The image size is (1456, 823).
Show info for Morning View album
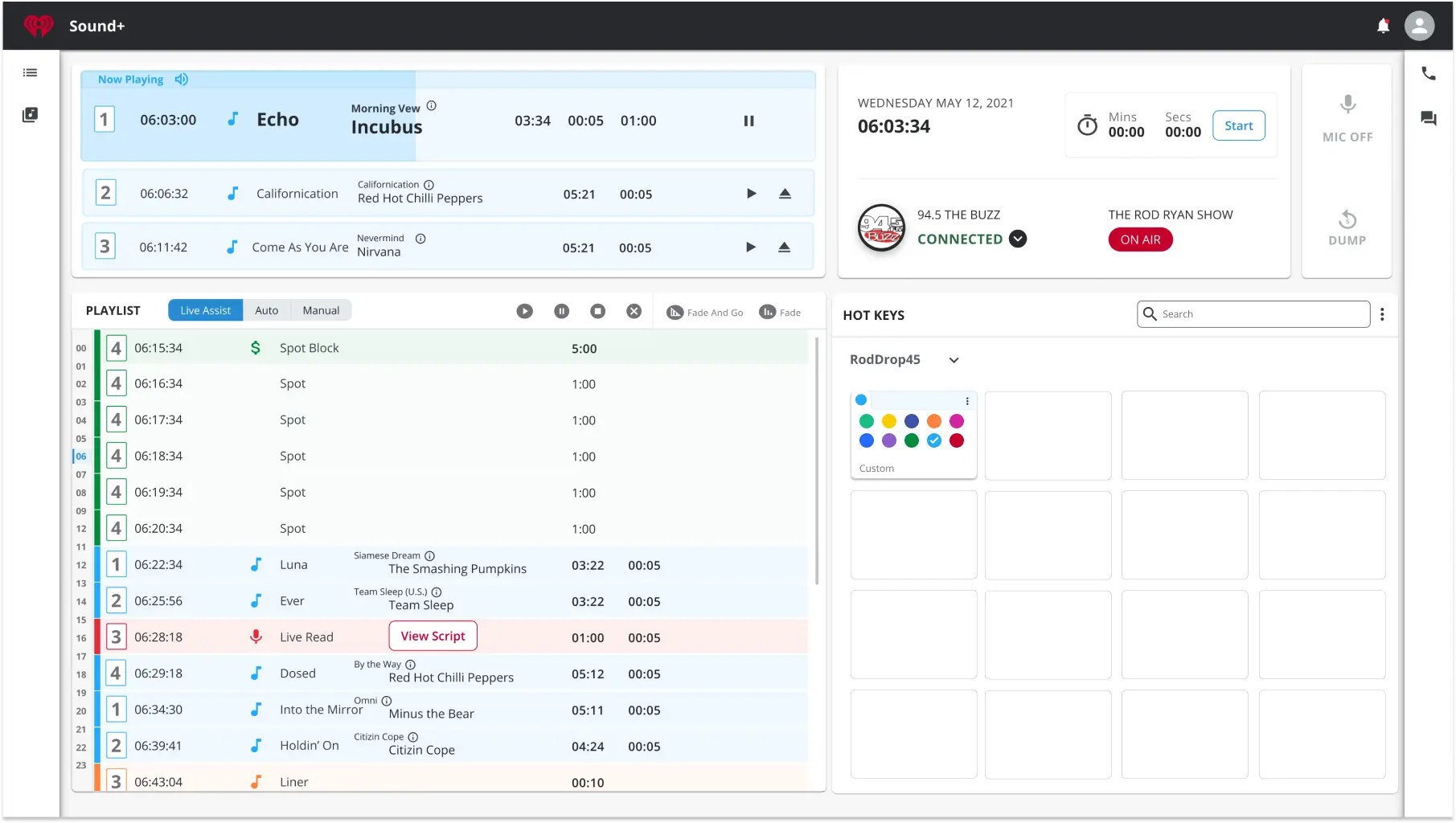pyautogui.click(x=432, y=106)
